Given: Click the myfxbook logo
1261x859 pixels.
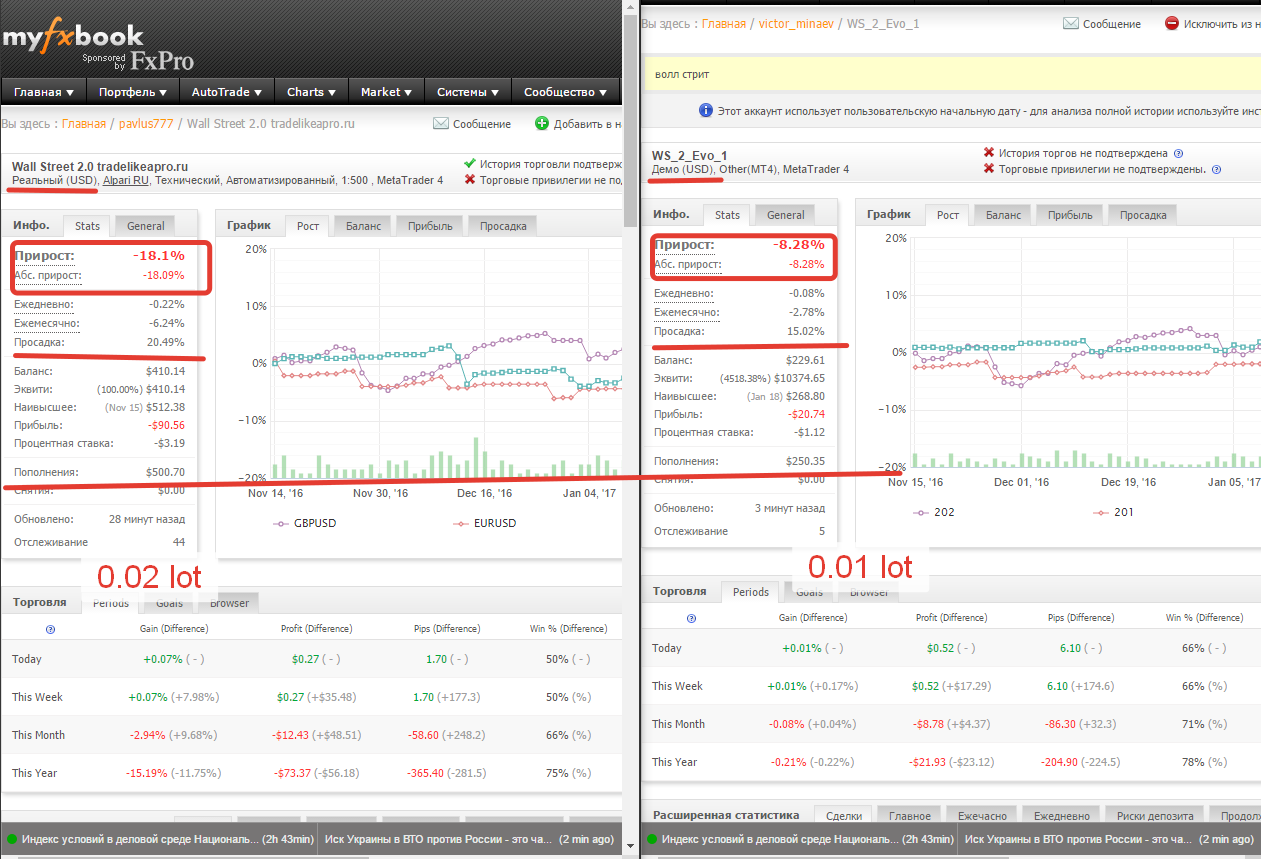Looking at the screenshot, I should click(x=72, y=39).
